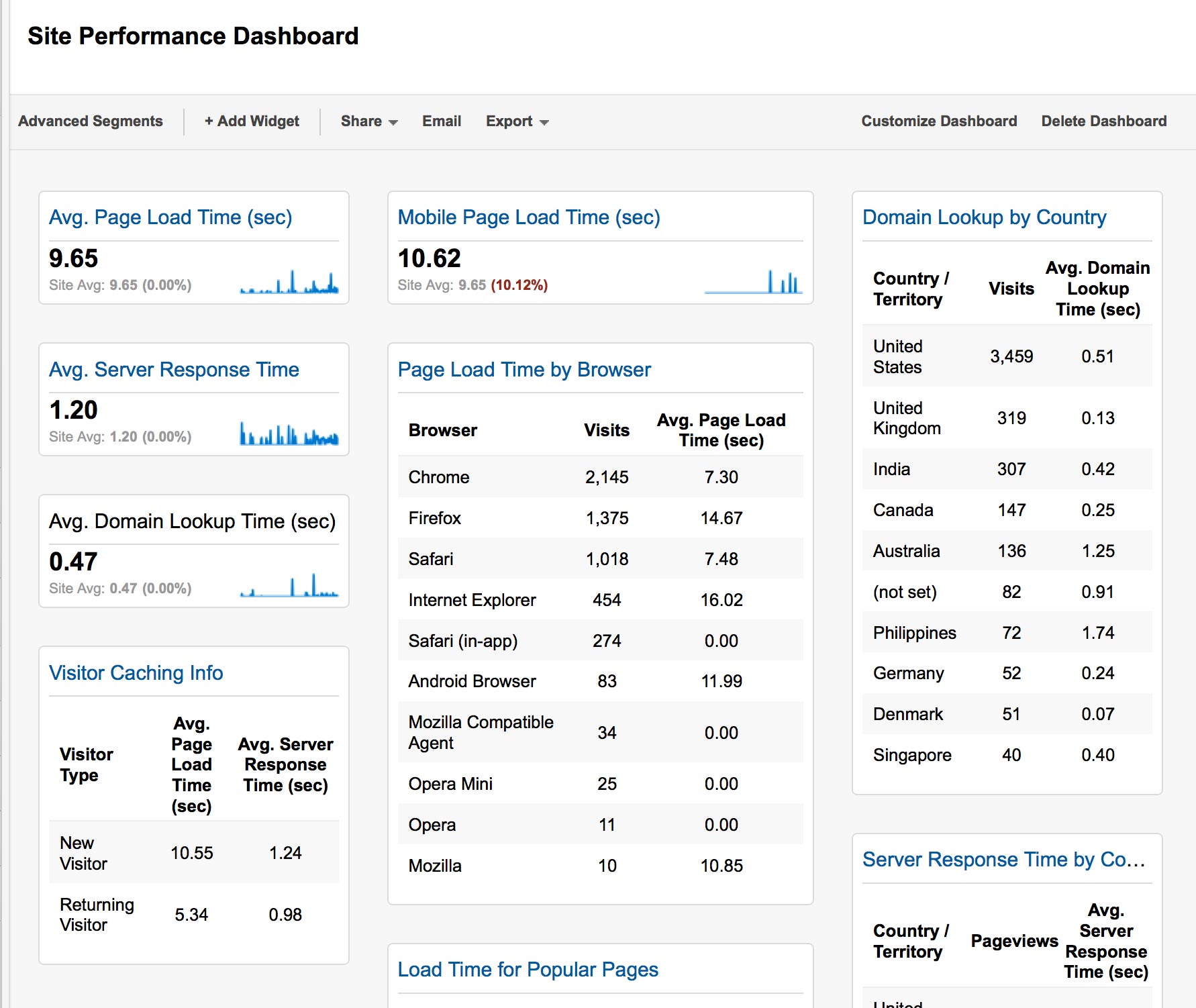The image size is (1196, 1008).
Task: Select the Philippines row
Action: click(1007, 633)
